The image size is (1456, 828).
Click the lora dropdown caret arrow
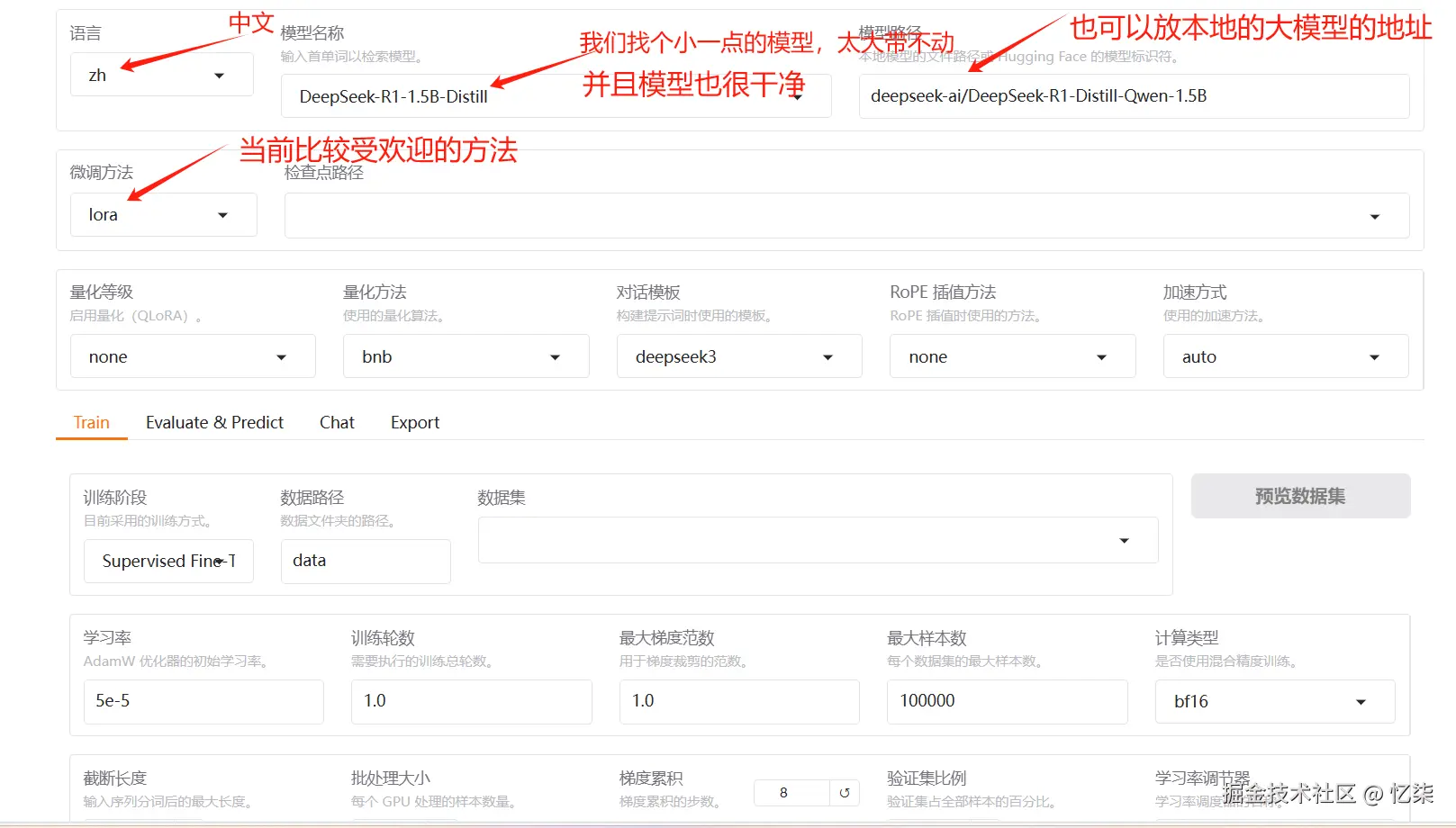pos(222,216)
